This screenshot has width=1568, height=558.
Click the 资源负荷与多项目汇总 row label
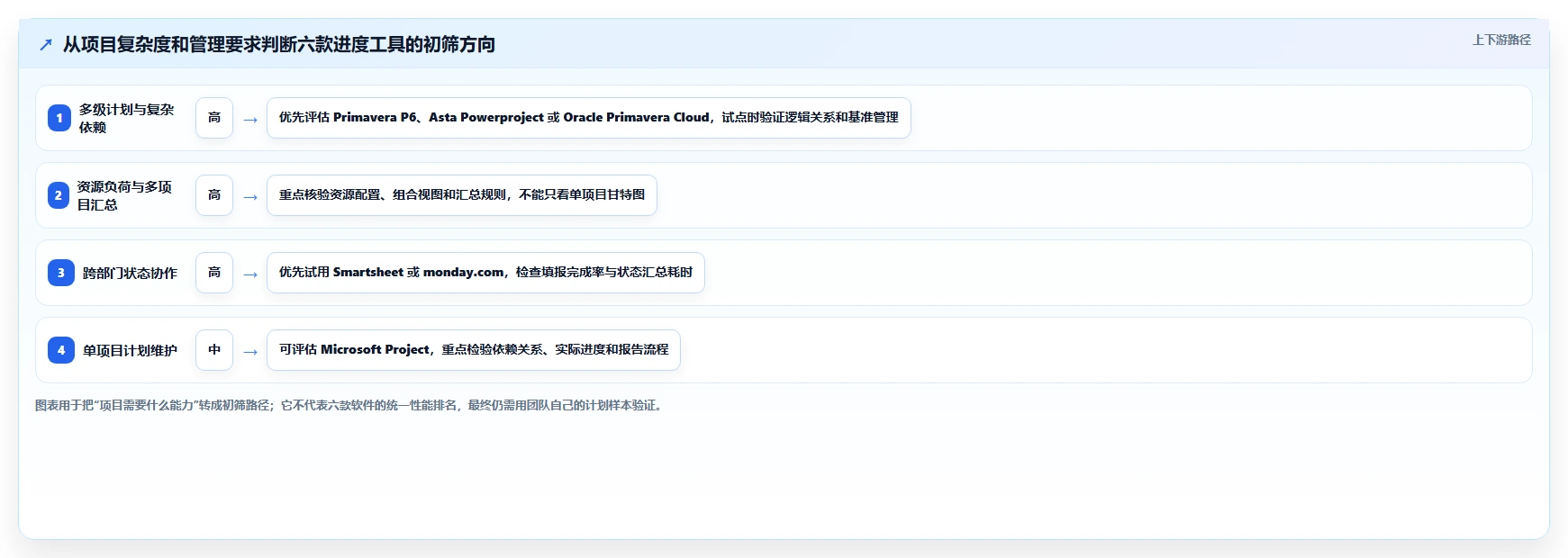pyautogui.click(x=125, y=195)
